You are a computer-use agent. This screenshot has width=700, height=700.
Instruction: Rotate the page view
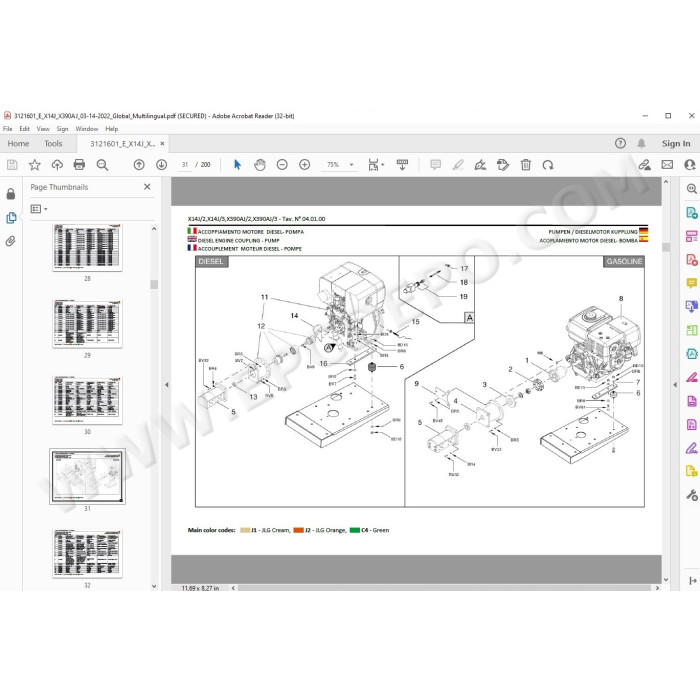click(x=548, y=165)
